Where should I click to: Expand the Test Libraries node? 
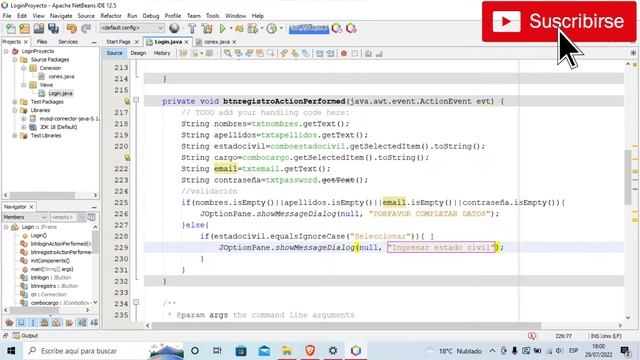point(15,136)
